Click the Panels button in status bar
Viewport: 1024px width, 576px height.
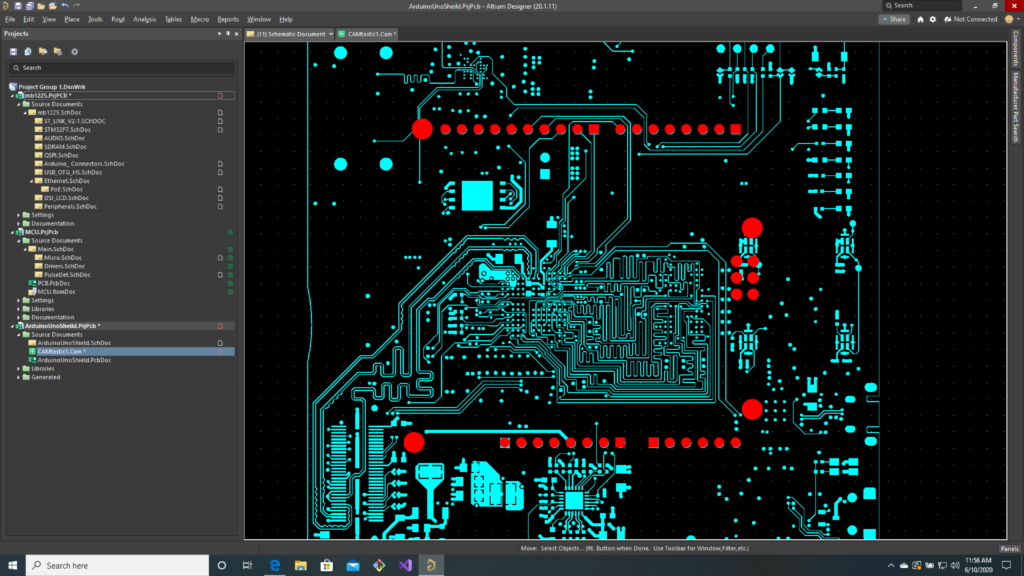1009,548
